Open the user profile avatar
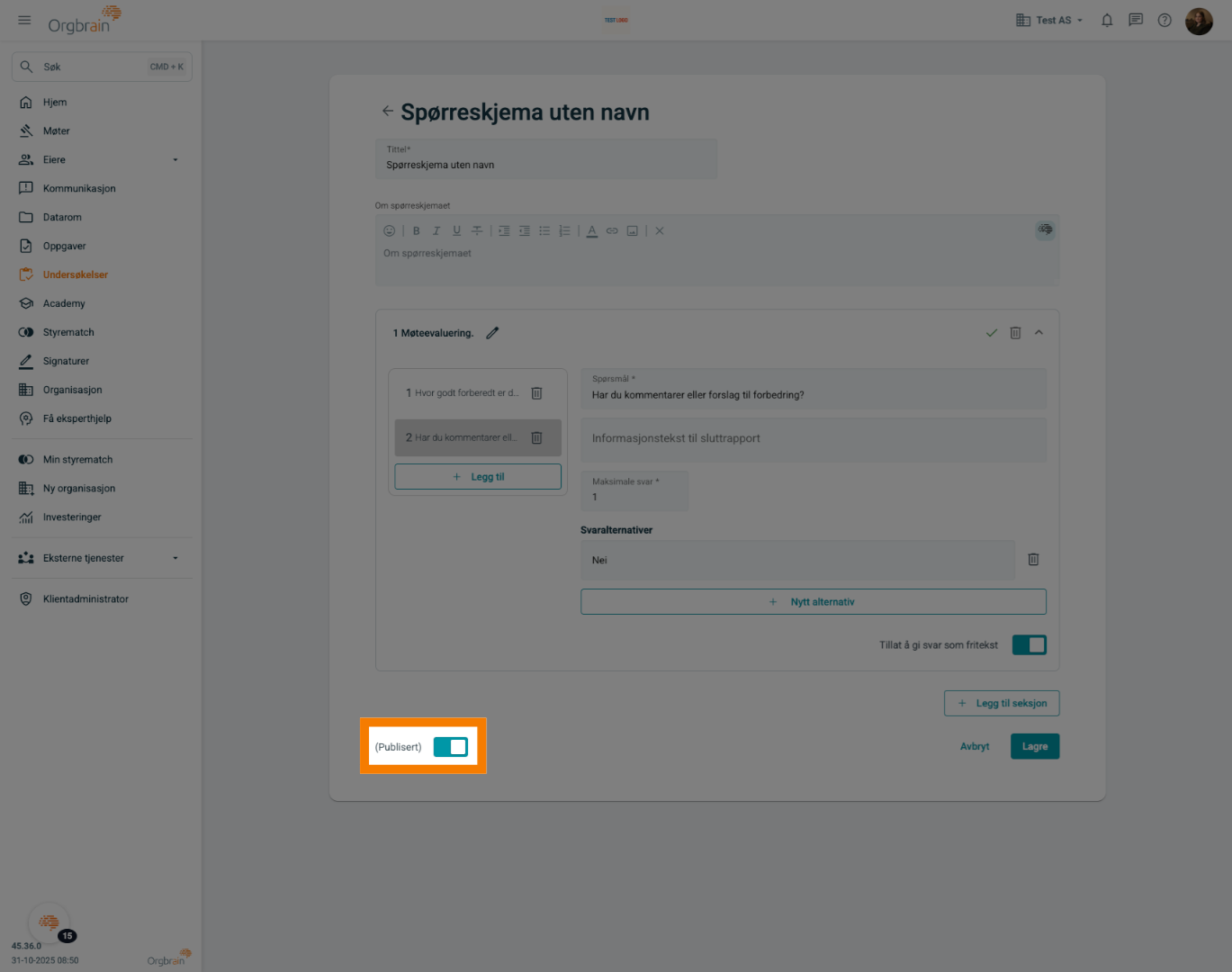 tap(1199, 21)
